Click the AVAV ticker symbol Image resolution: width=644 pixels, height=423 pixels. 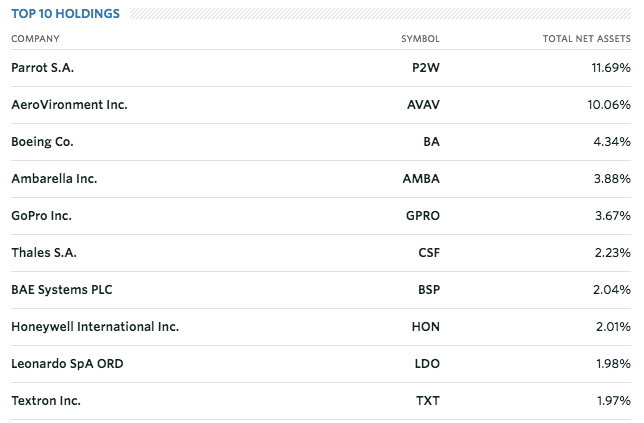(423, 105)
